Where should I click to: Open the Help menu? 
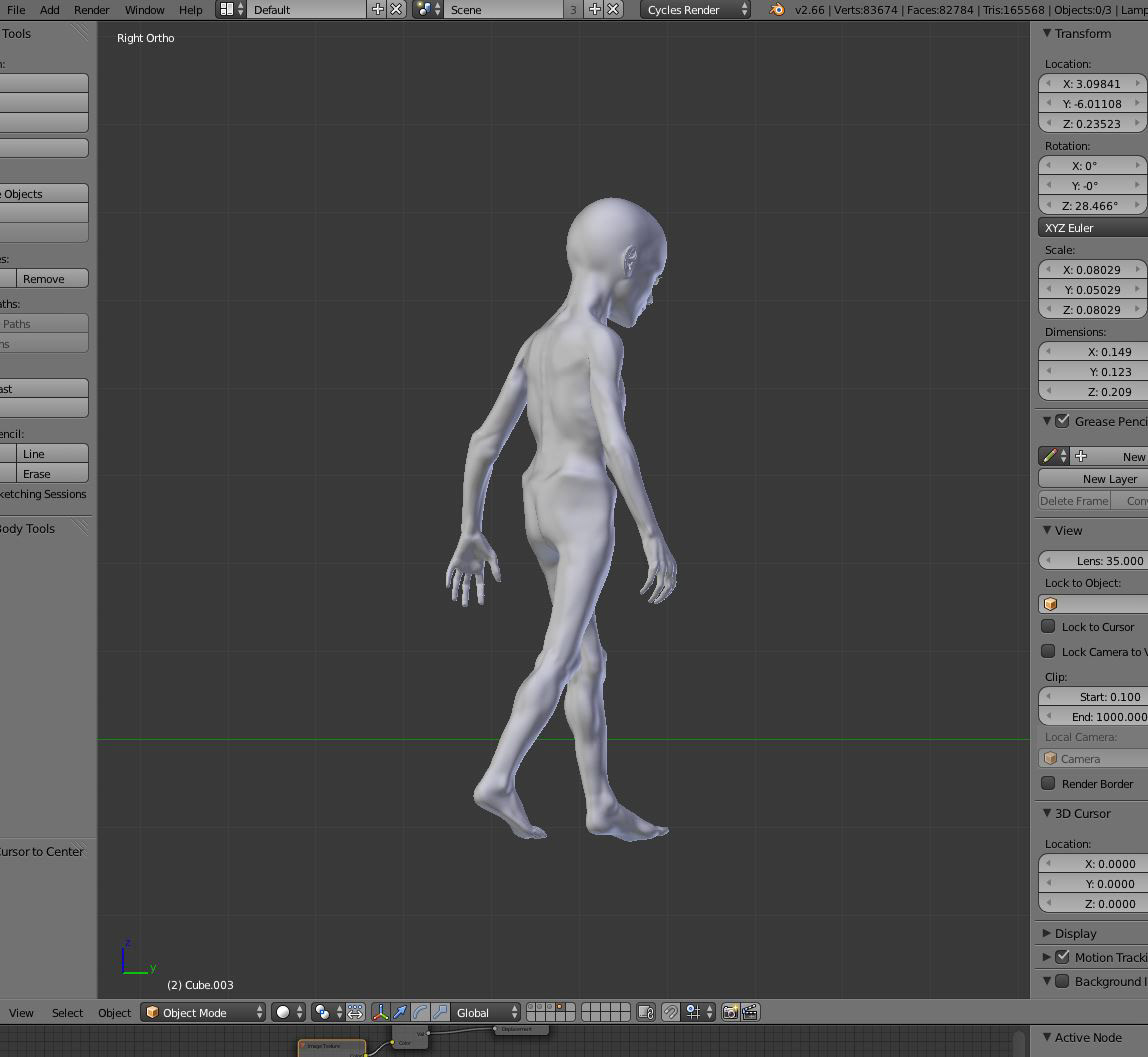(190, 10)
